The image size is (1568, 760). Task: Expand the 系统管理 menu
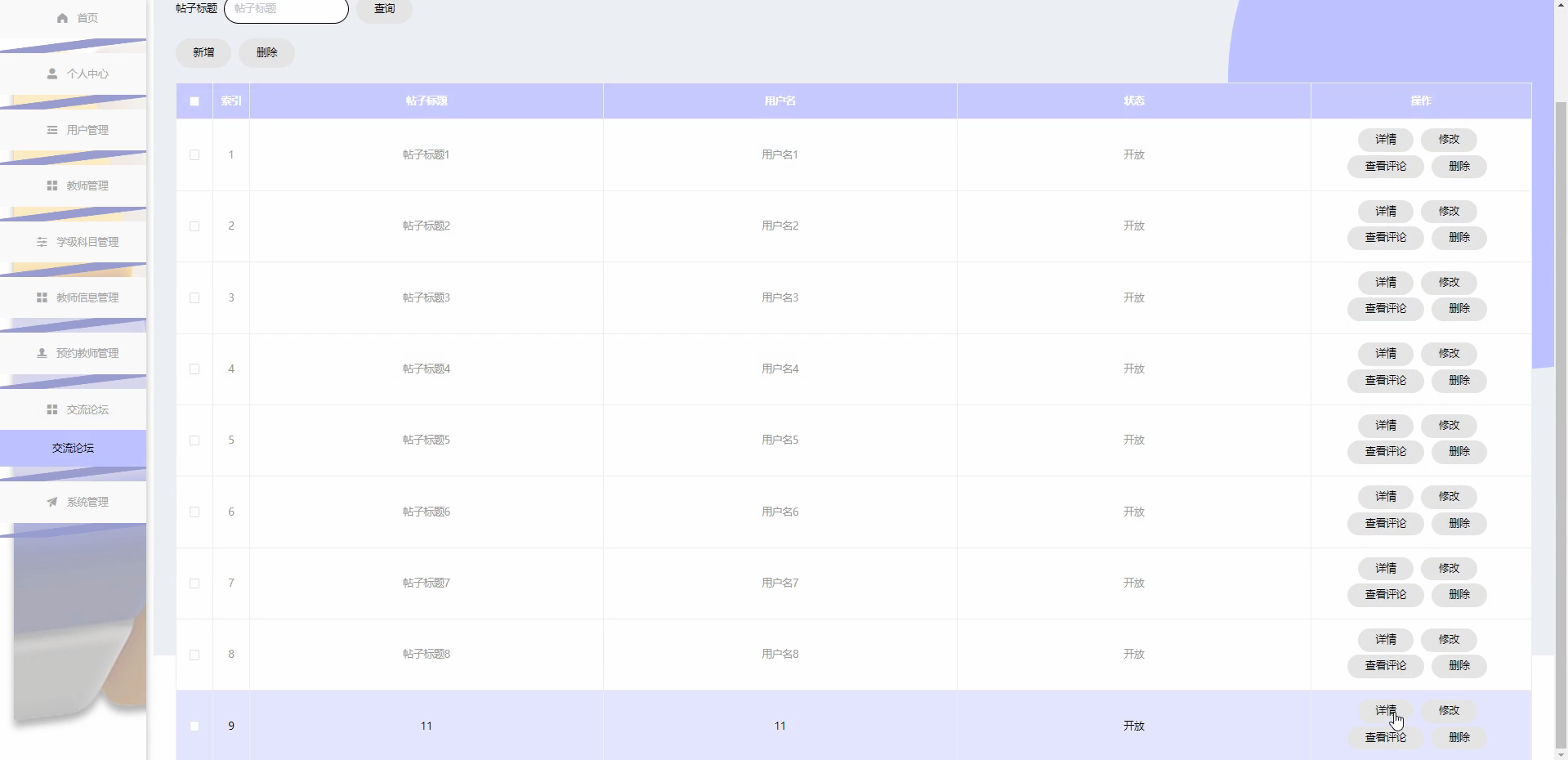click(x=74, y=502)
